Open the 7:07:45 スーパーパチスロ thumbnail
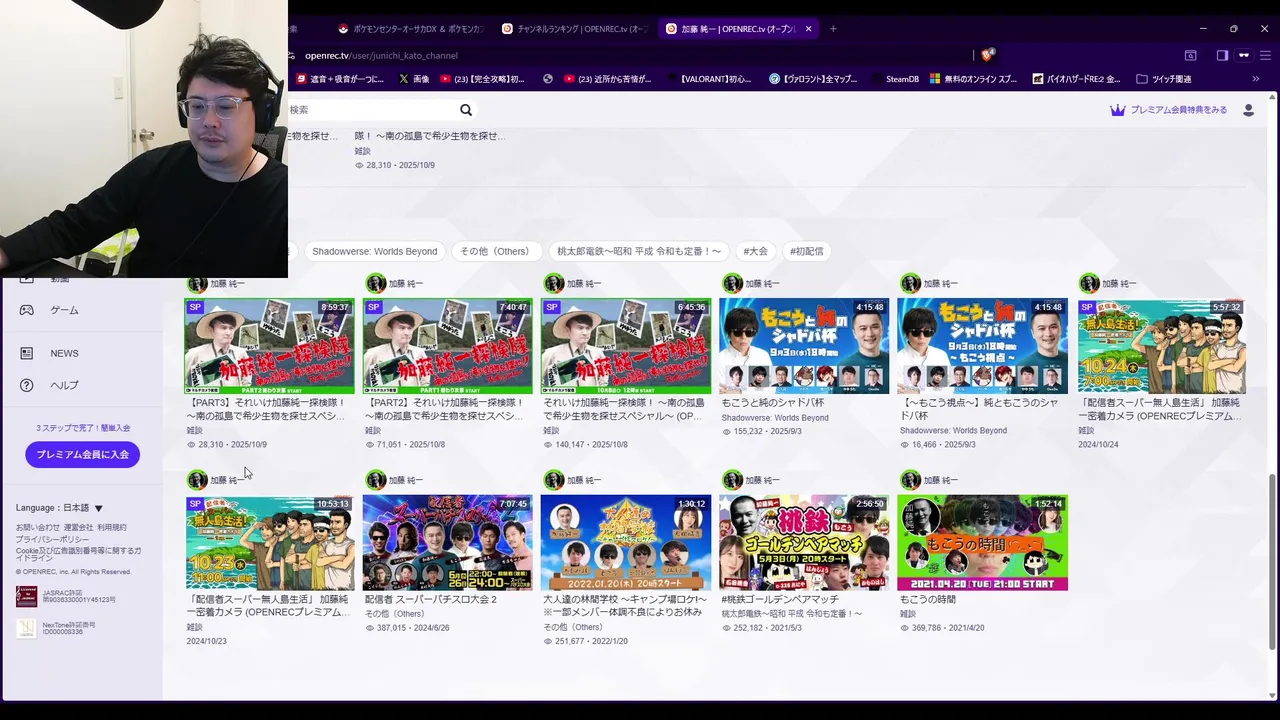 click(x=447, y=542)
